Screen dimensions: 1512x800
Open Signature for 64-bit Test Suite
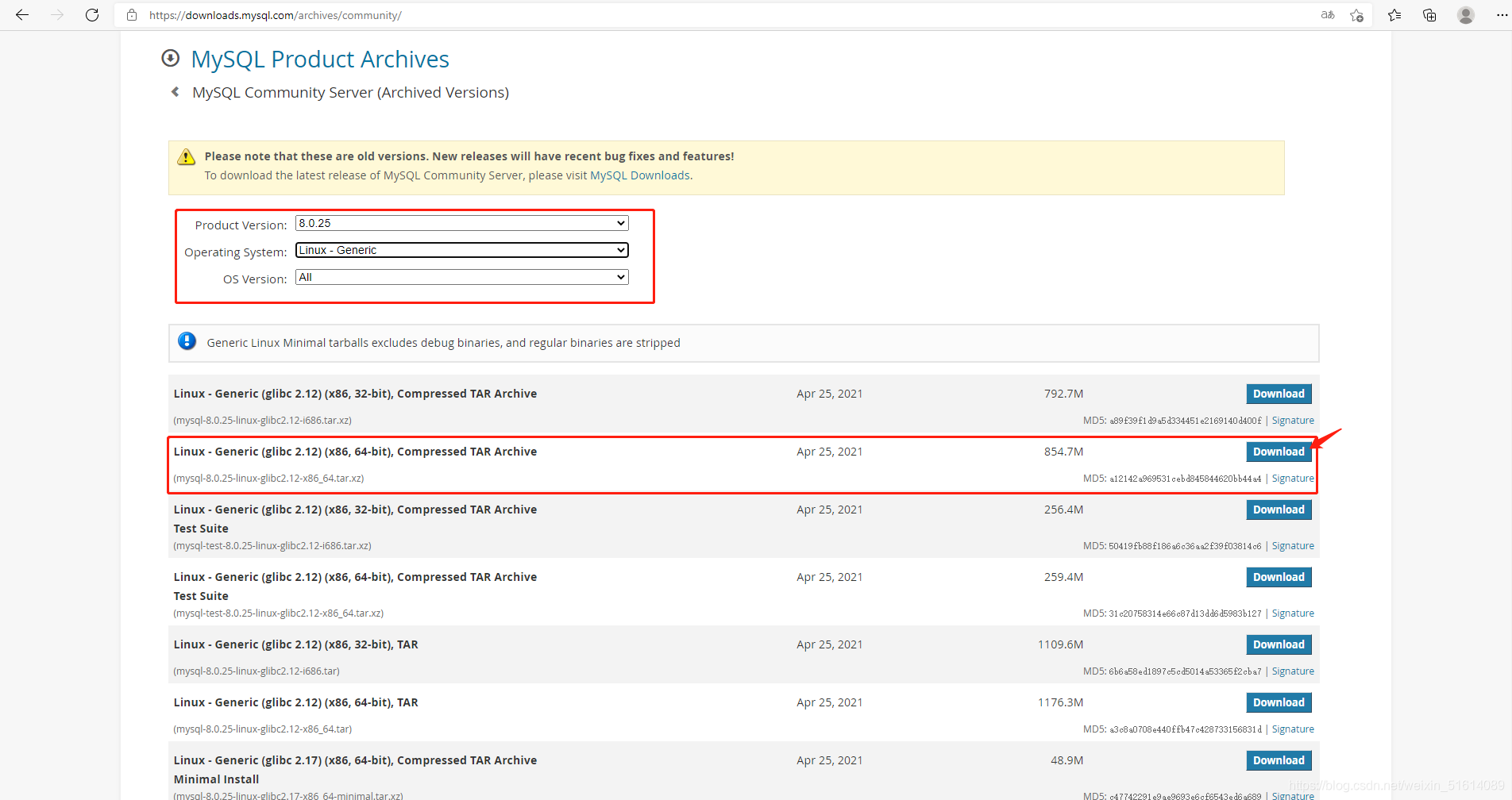coord(1293,613)
